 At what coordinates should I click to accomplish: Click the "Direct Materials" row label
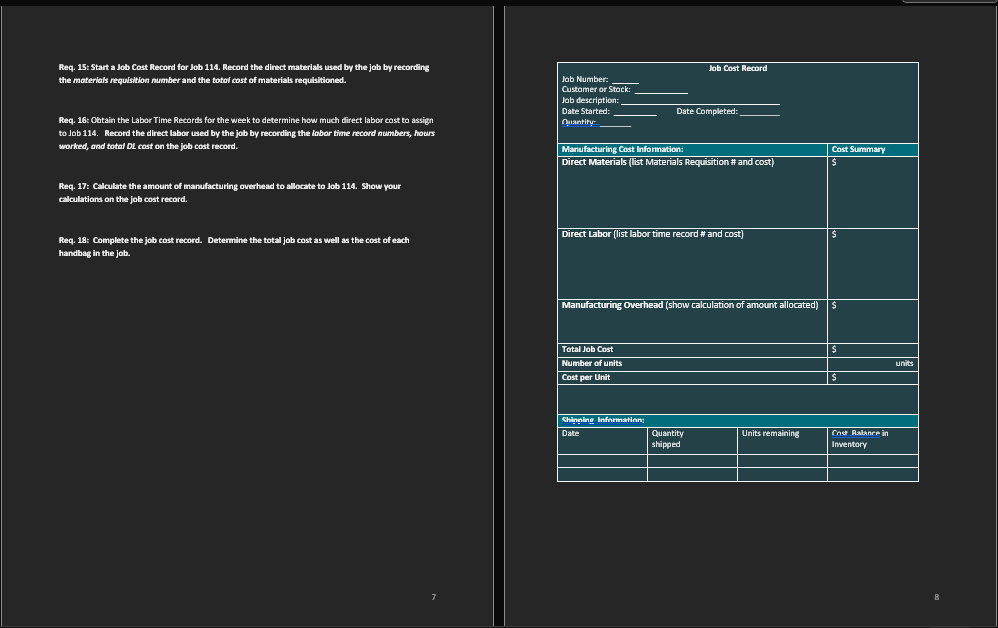(594, 162)
